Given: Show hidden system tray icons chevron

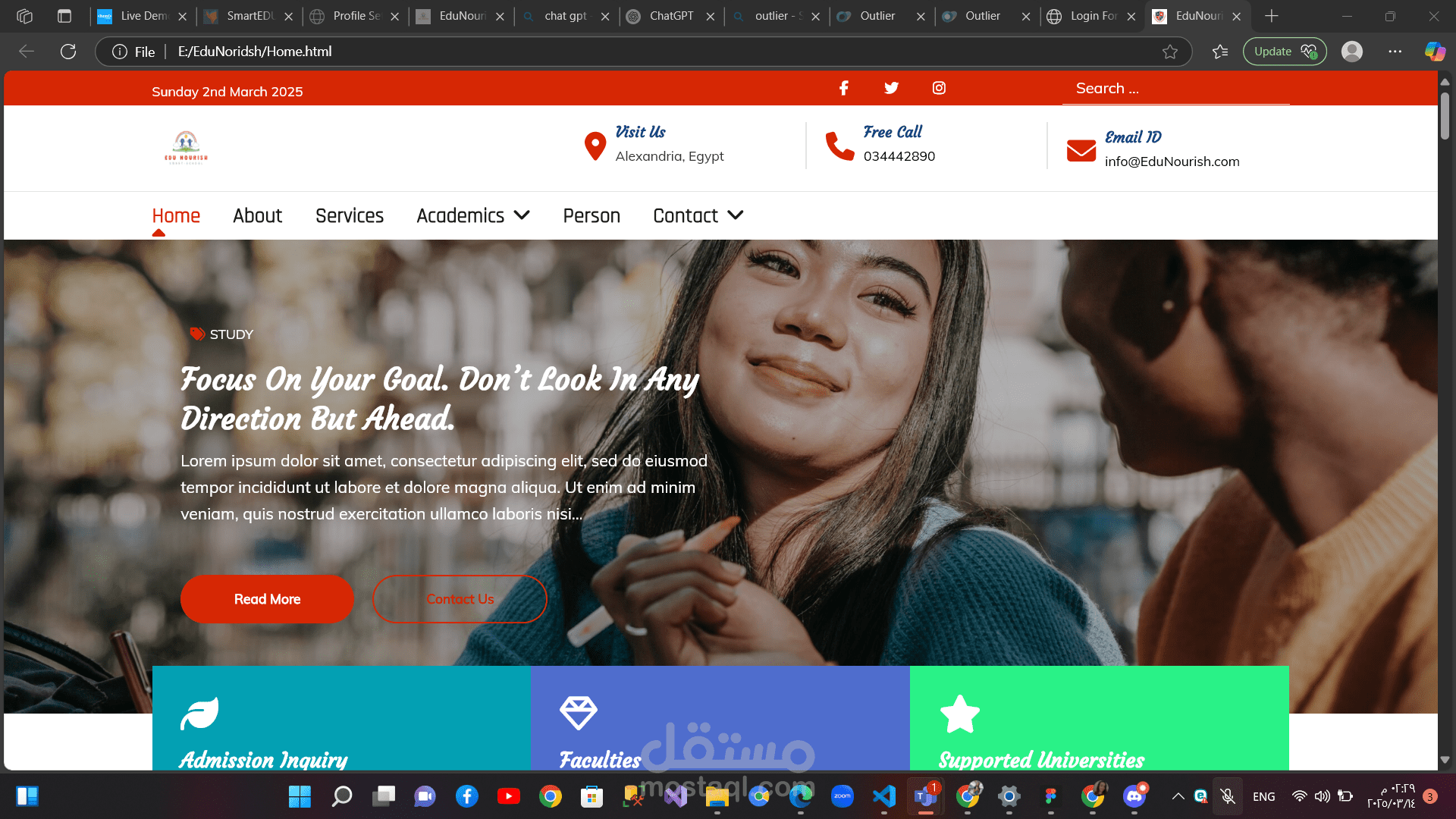Looking at the screenshot, I should 1178,796.
